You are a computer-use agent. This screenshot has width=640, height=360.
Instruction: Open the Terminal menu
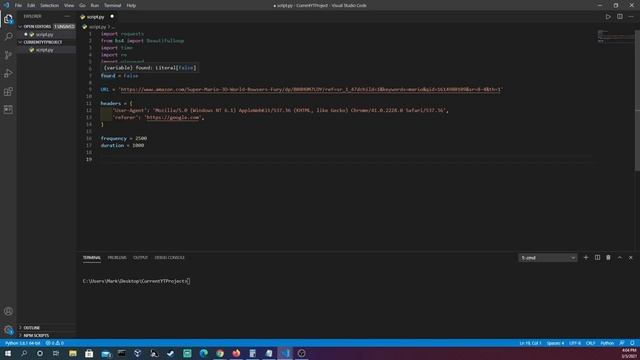tap(113, 5)
